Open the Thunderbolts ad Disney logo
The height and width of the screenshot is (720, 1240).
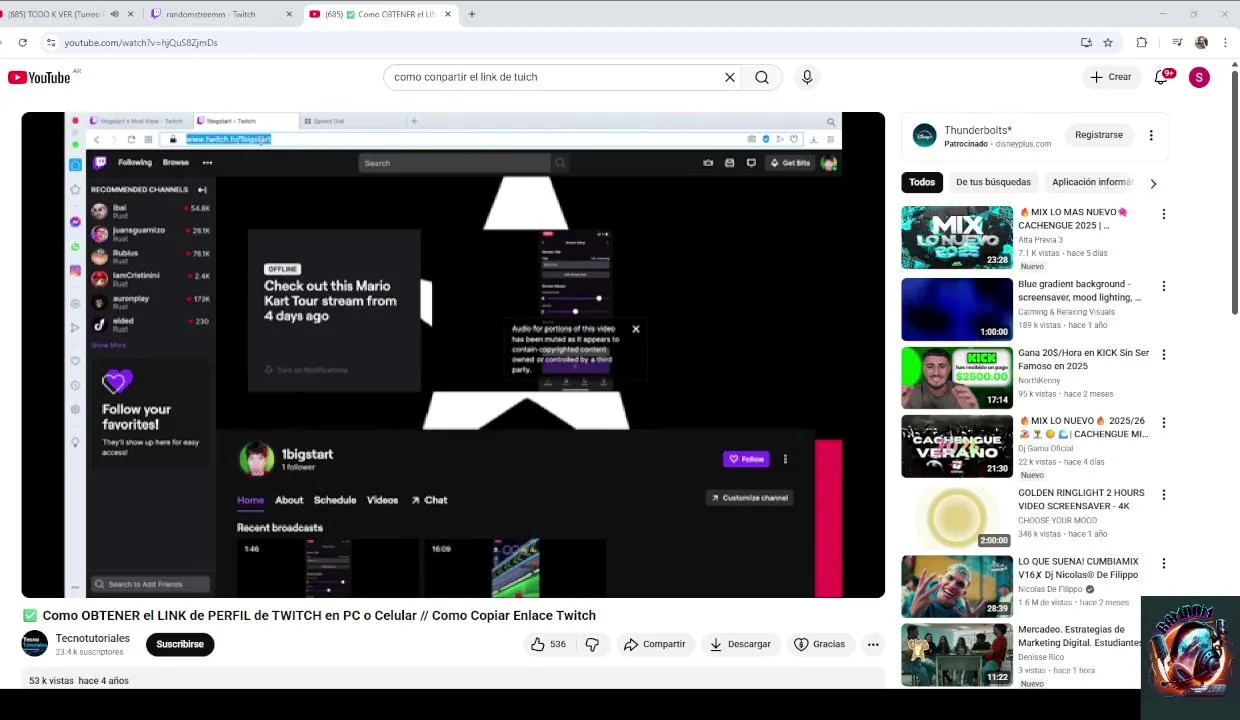pos(925,135)
